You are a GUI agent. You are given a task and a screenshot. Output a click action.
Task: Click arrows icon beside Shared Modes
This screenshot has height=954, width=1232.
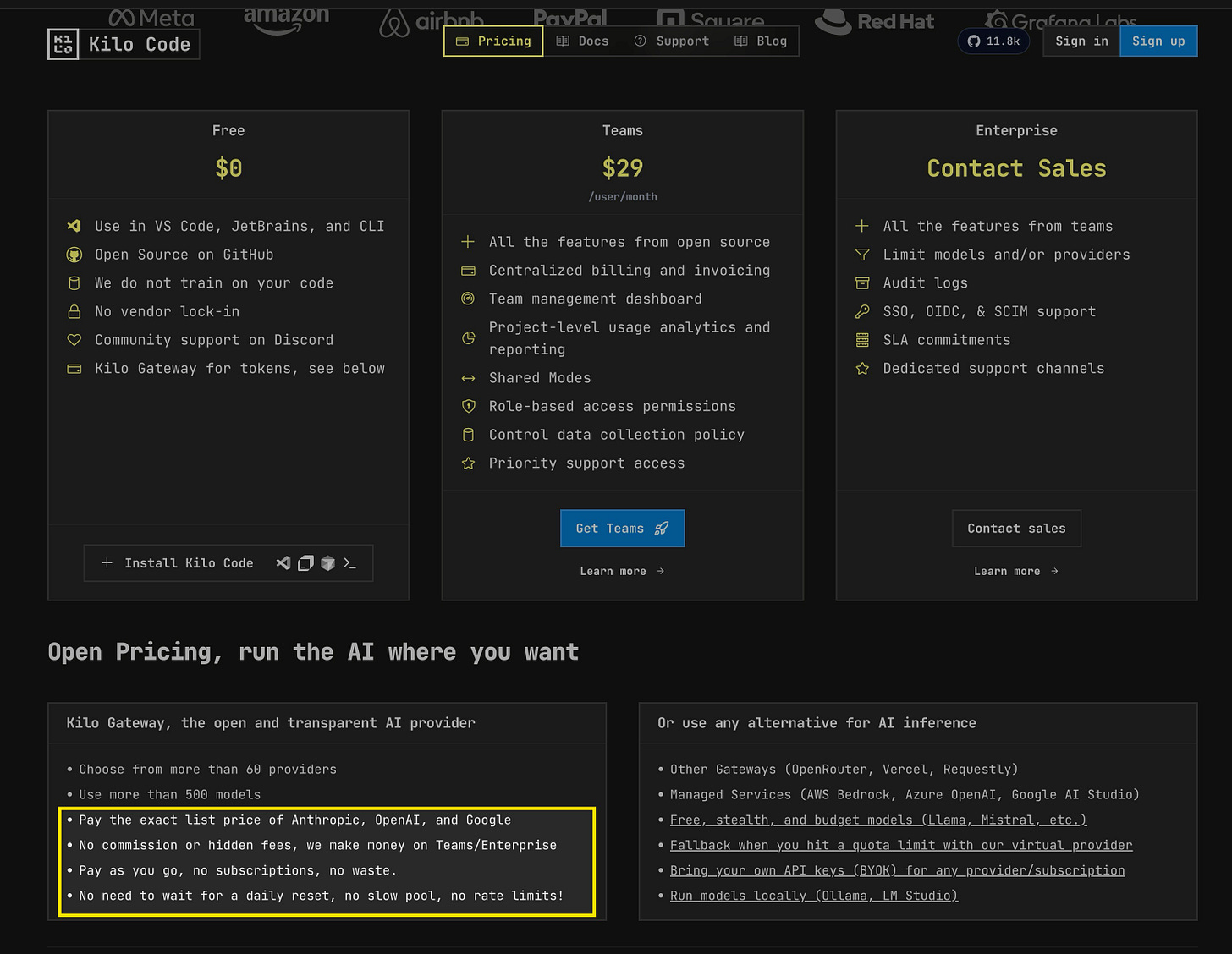pos(468,378)
